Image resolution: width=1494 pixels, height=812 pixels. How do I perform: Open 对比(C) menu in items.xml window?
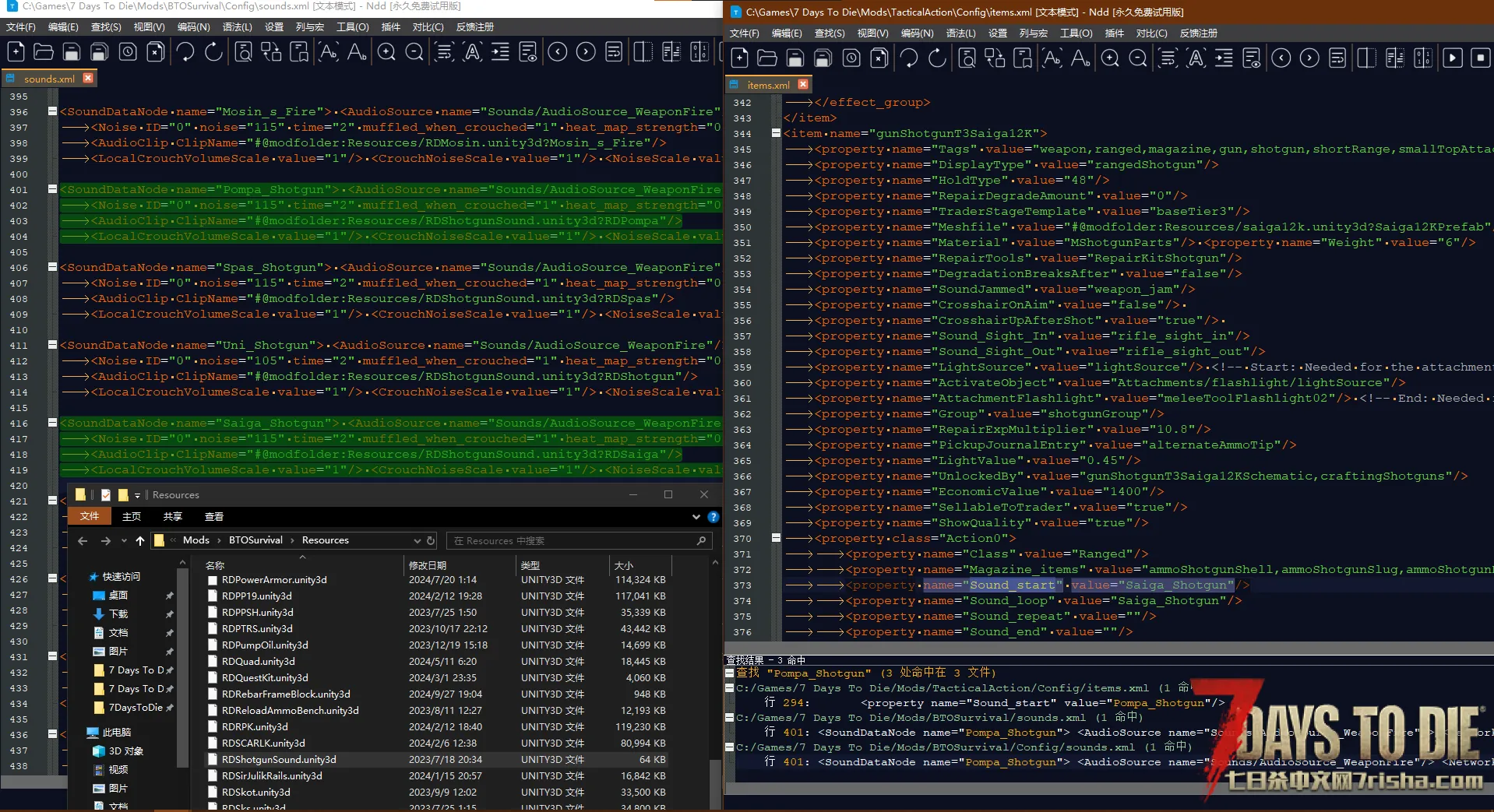(x=1151, y=33)
